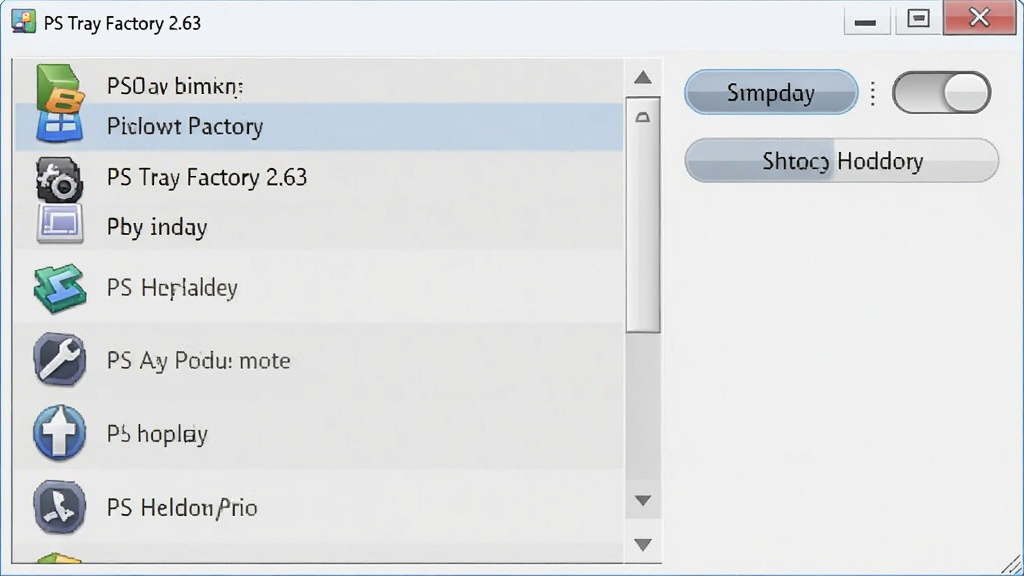
Task: Click the resize grip in the window corner
Action: coord(1012,565)
